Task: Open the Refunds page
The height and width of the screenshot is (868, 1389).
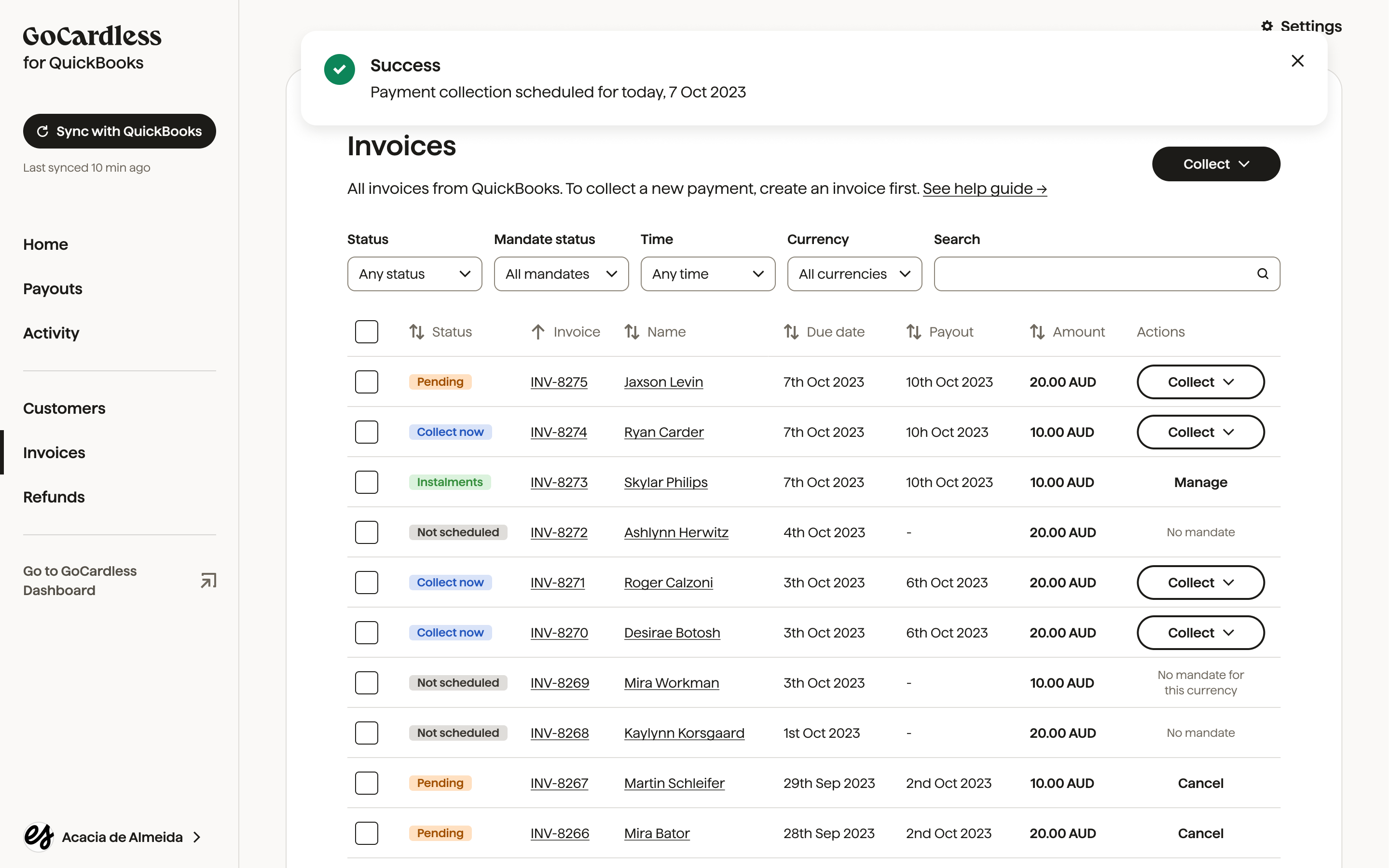Action: click(54, 497)
